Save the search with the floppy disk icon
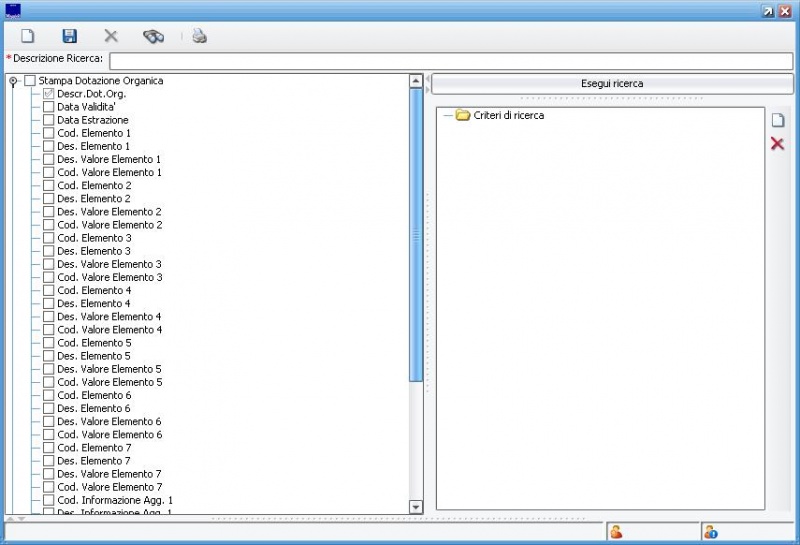Screen dimensions: 800x545 [69, 36]
